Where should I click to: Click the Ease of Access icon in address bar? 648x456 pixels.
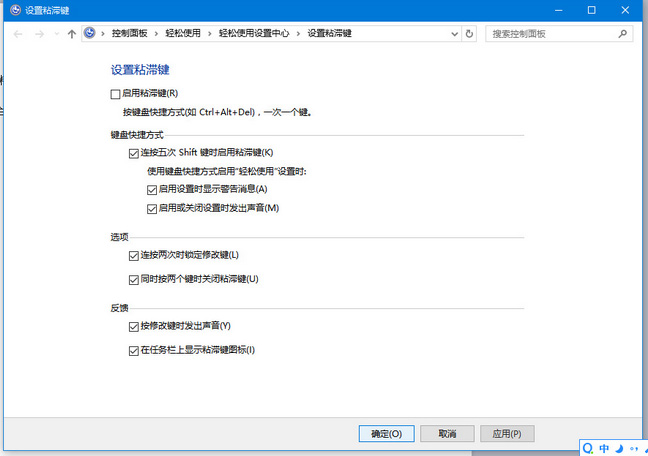91,33
